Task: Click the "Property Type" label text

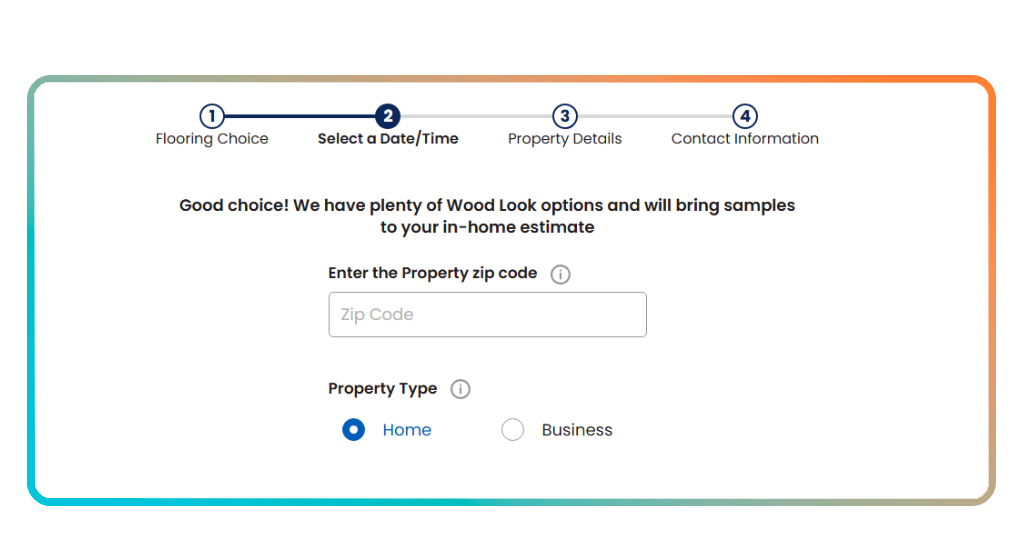Action: click(382, 389)
